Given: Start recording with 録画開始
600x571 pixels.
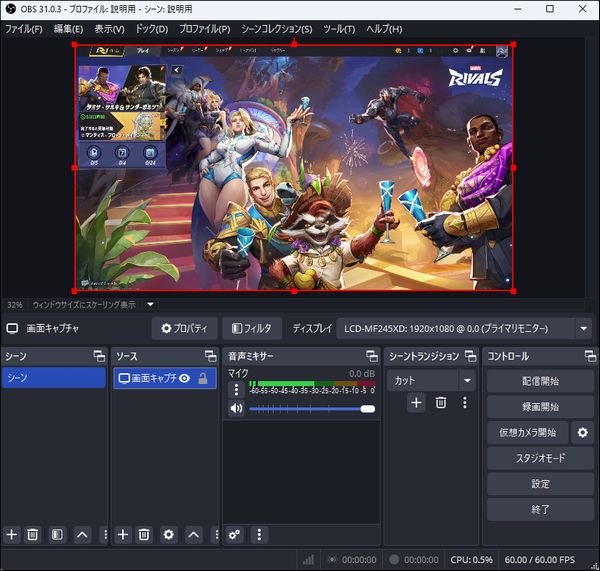Looking at the screenshot, I should [x=540, y=407].
